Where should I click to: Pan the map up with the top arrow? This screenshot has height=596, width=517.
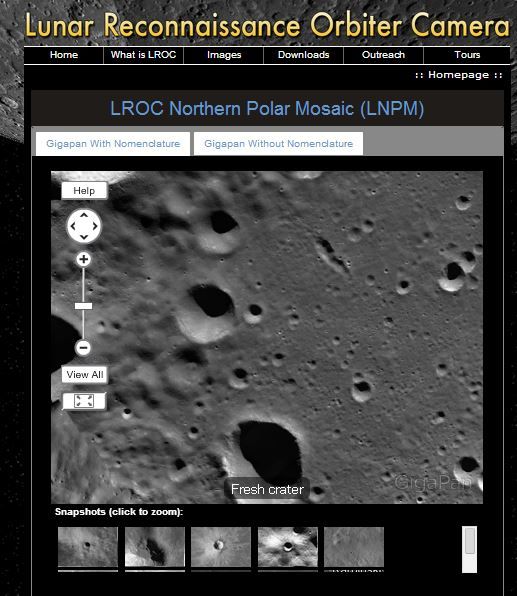[84, 216]
